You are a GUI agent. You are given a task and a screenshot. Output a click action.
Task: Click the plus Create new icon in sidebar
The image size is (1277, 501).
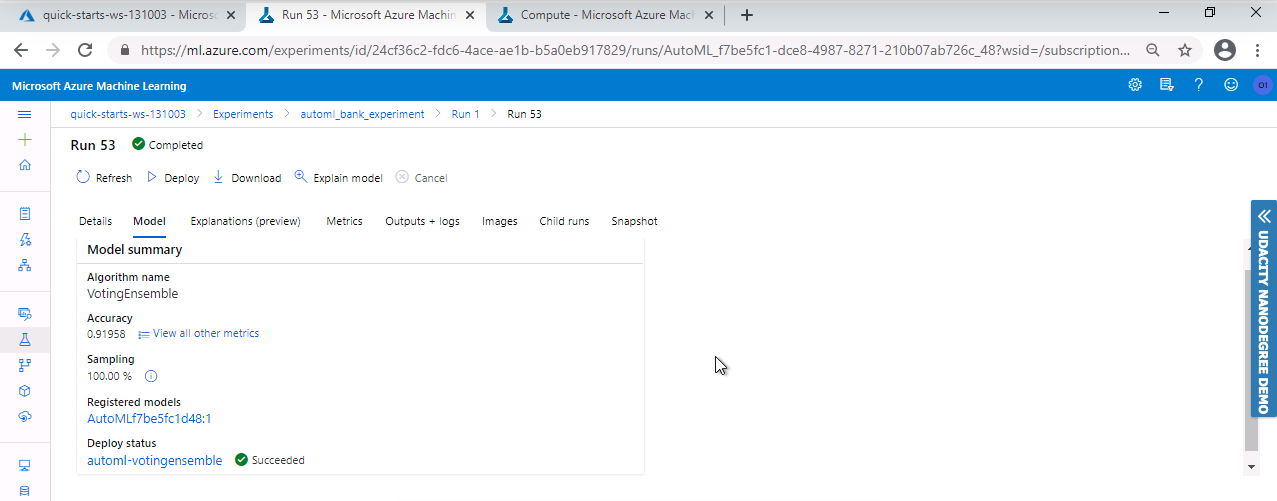pos(25,140)
